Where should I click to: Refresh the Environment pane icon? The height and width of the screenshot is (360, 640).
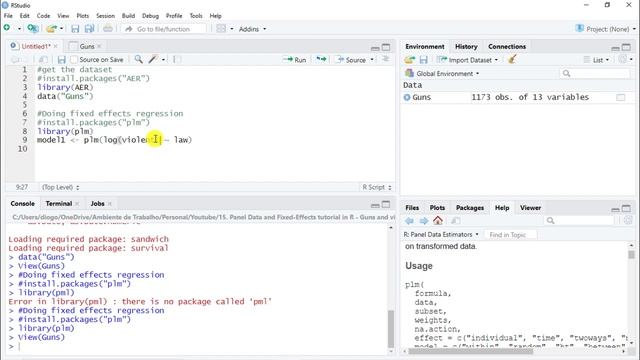622,60
